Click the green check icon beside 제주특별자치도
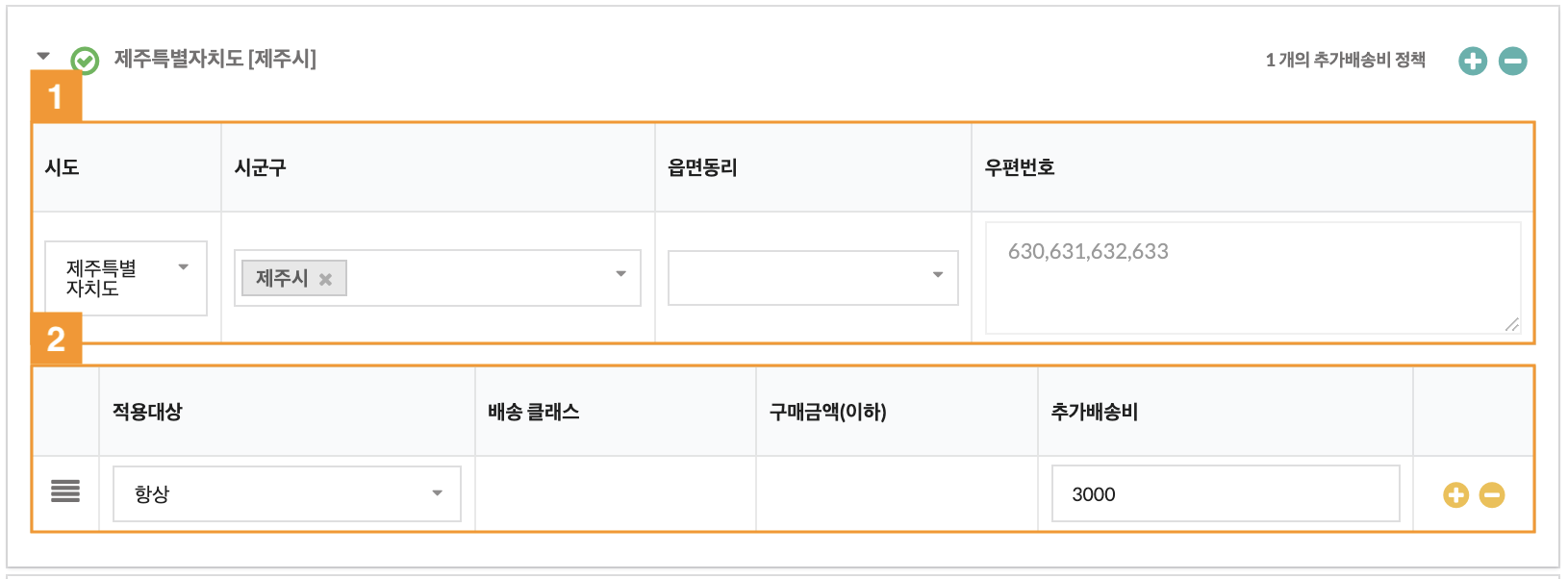This screenshot has height=579, width=1568. 86,61
